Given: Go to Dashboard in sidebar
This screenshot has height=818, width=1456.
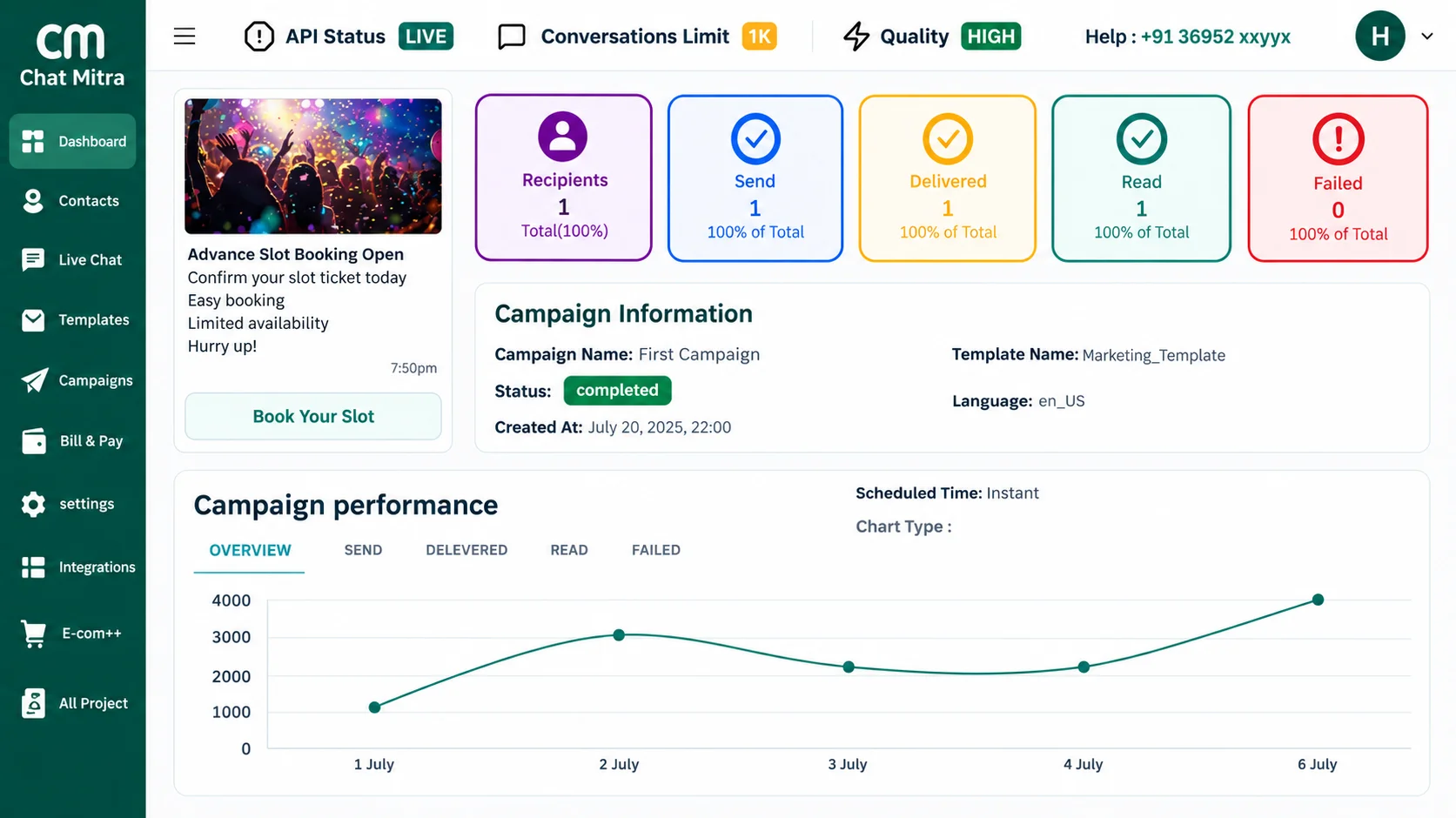Looking at the screenshot, I should coord(73,141).
